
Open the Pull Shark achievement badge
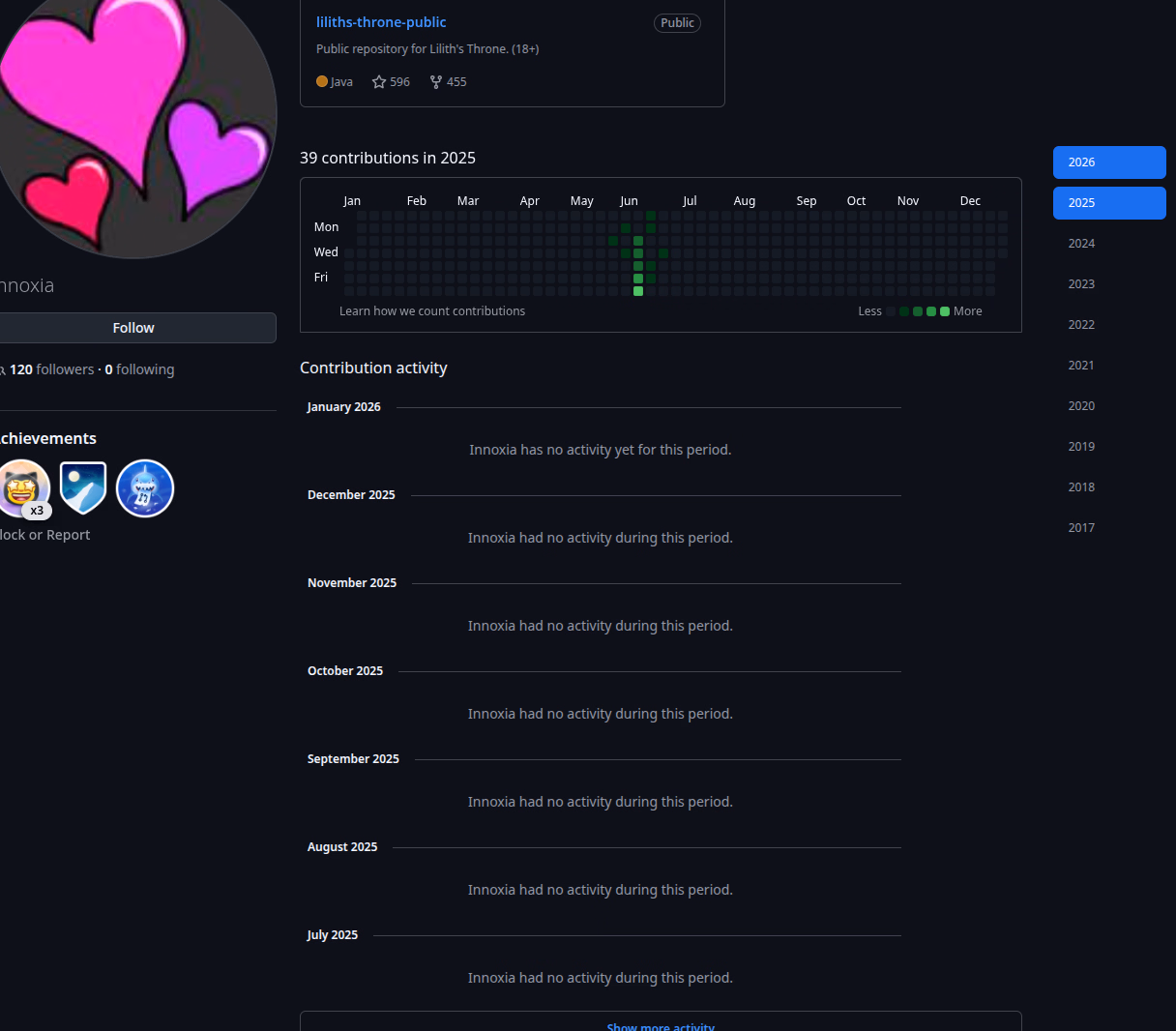pos(145,487)
